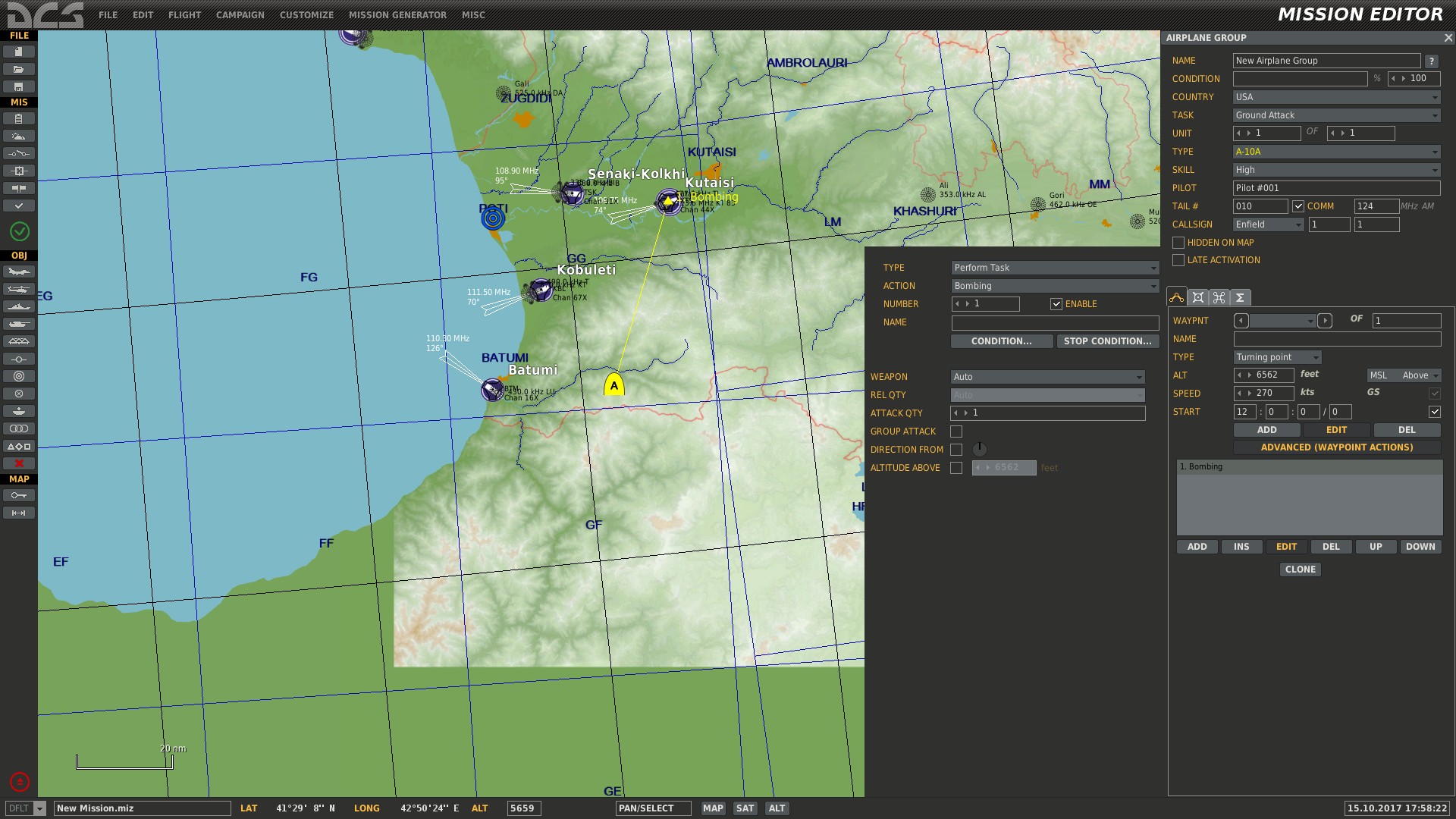The width and height of the screenshot is (1456, 819).
Task: Select the airplane object tool
Action: pos(19,271)
